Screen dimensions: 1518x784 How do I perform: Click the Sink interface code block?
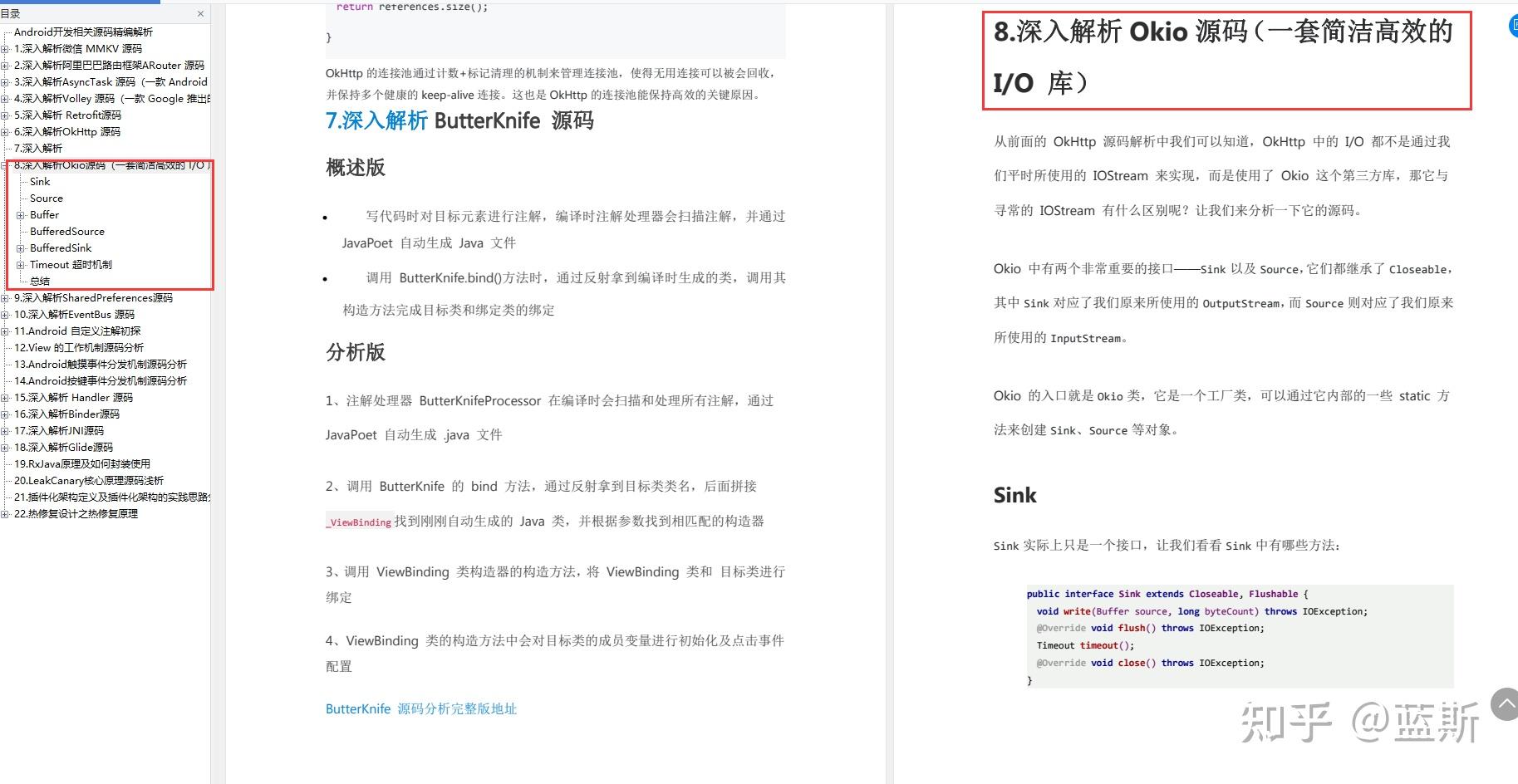click(x=1240, y=636)
